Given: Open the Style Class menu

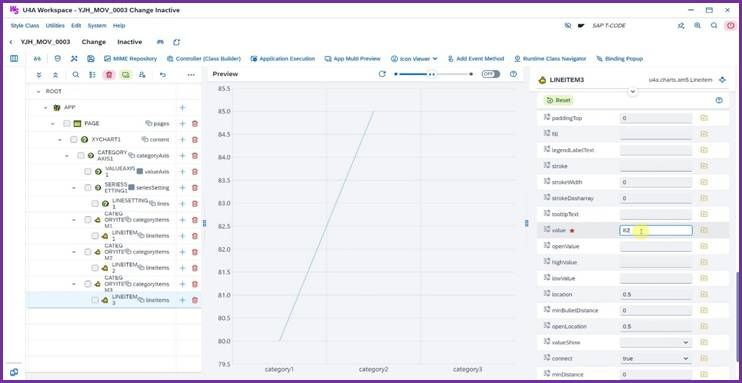Looking at the screenshot, I should (x=25, y=26).
